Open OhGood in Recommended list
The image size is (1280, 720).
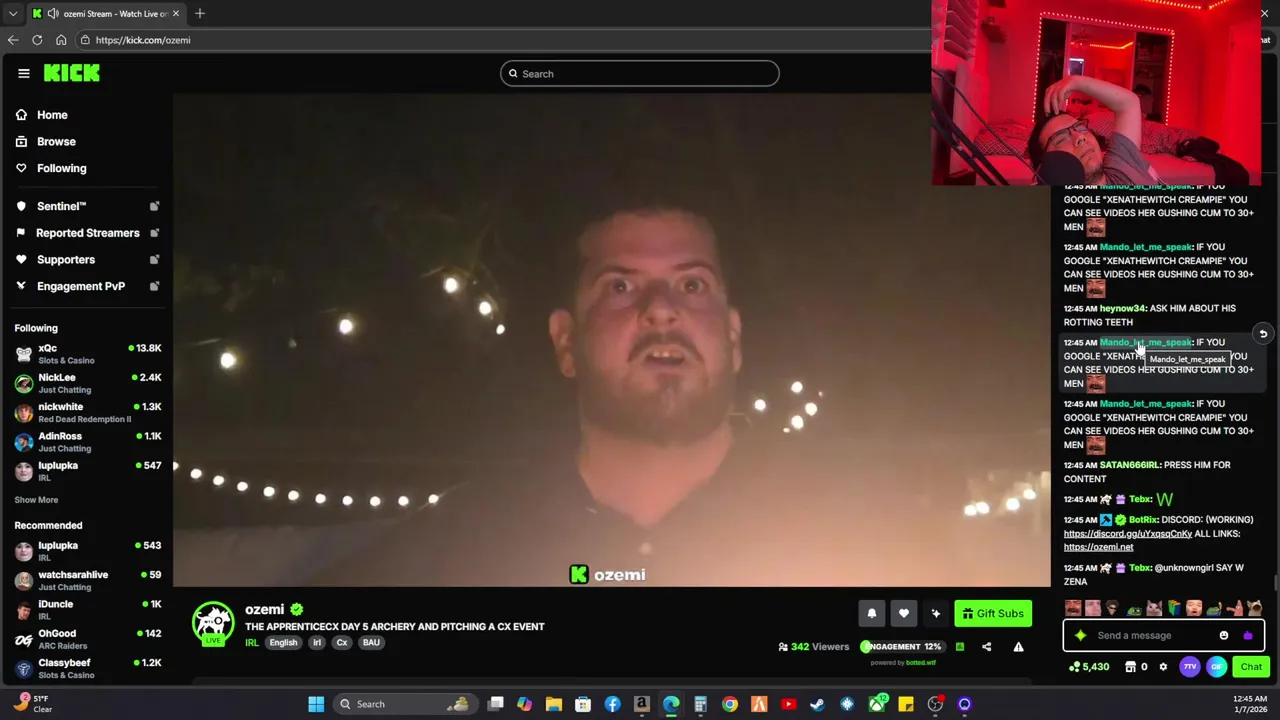point(88,639)
